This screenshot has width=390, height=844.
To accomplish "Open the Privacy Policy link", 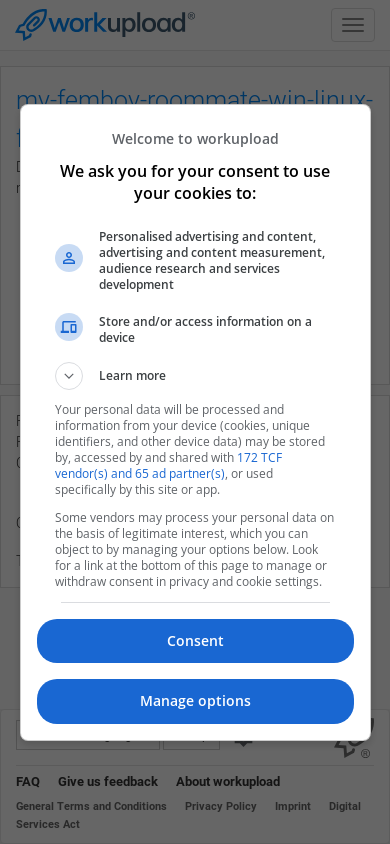I will [221, 806].
